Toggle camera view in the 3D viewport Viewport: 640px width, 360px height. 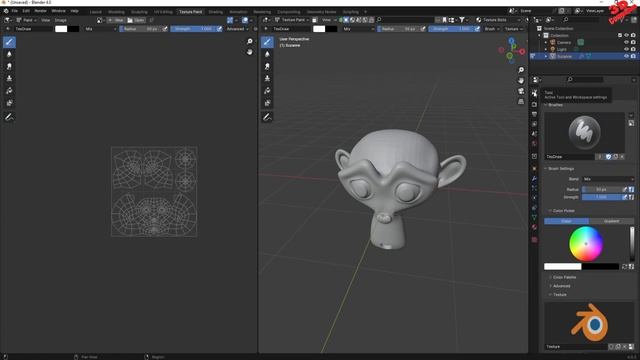[x=521, y=91]
